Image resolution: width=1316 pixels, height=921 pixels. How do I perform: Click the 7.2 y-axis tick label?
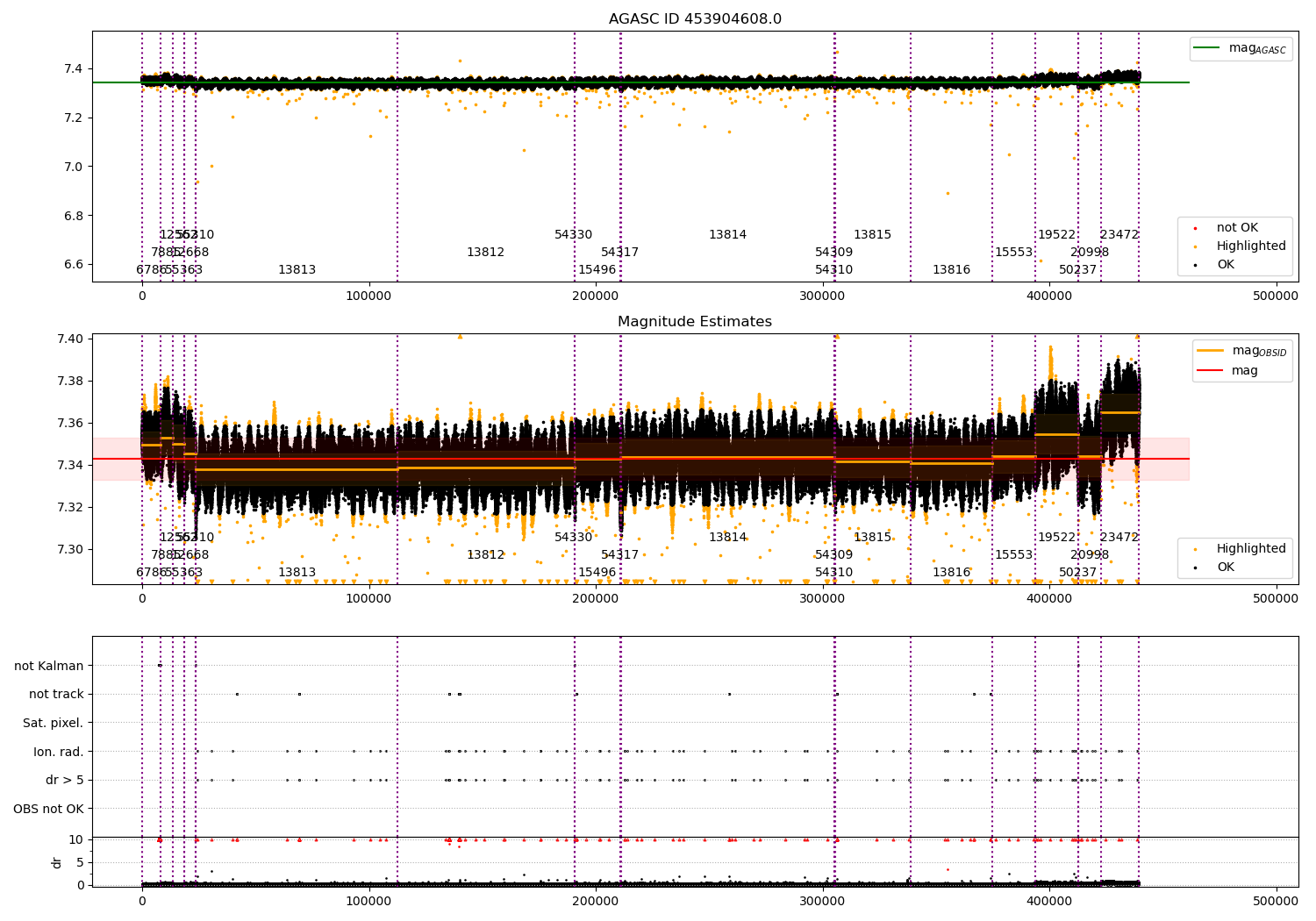point(74,118)
